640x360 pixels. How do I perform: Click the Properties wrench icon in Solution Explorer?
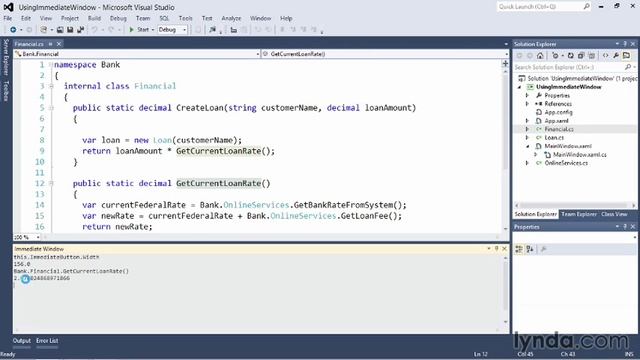tap(616, 56)
